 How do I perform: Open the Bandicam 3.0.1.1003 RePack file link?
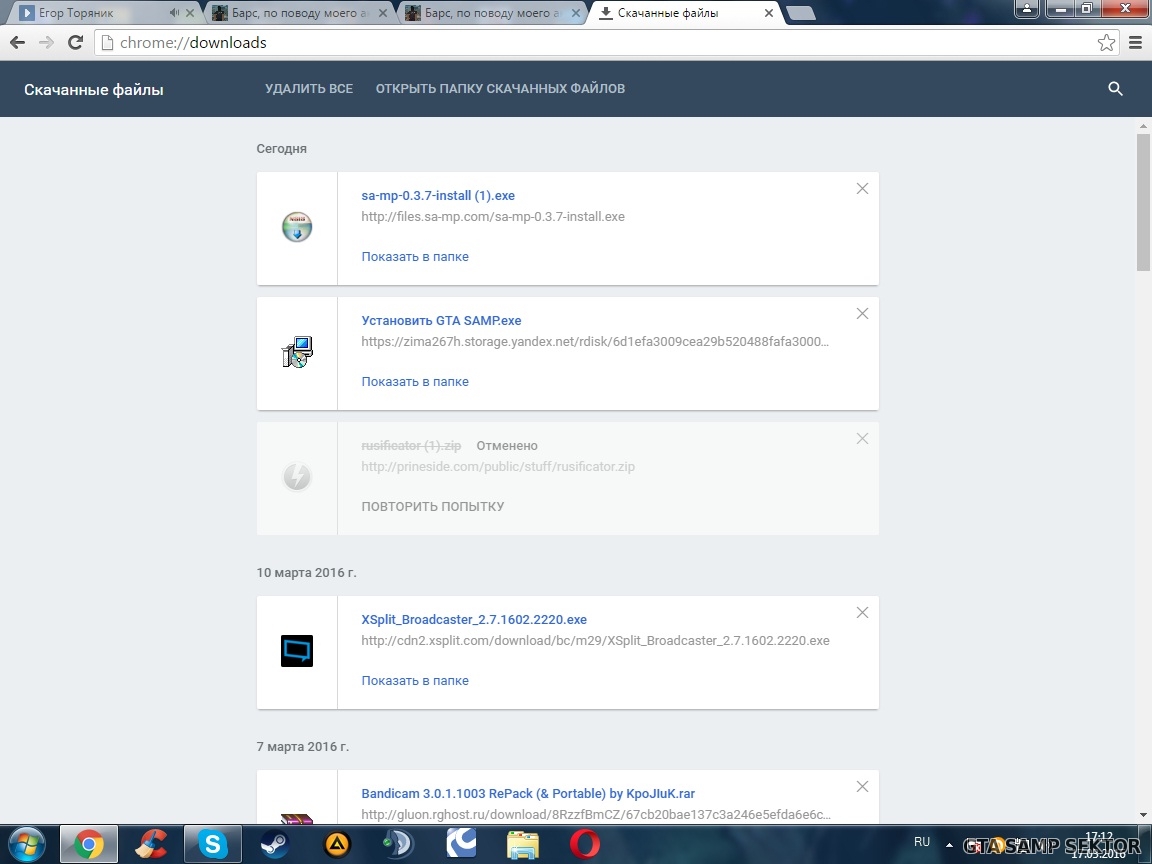528,794
